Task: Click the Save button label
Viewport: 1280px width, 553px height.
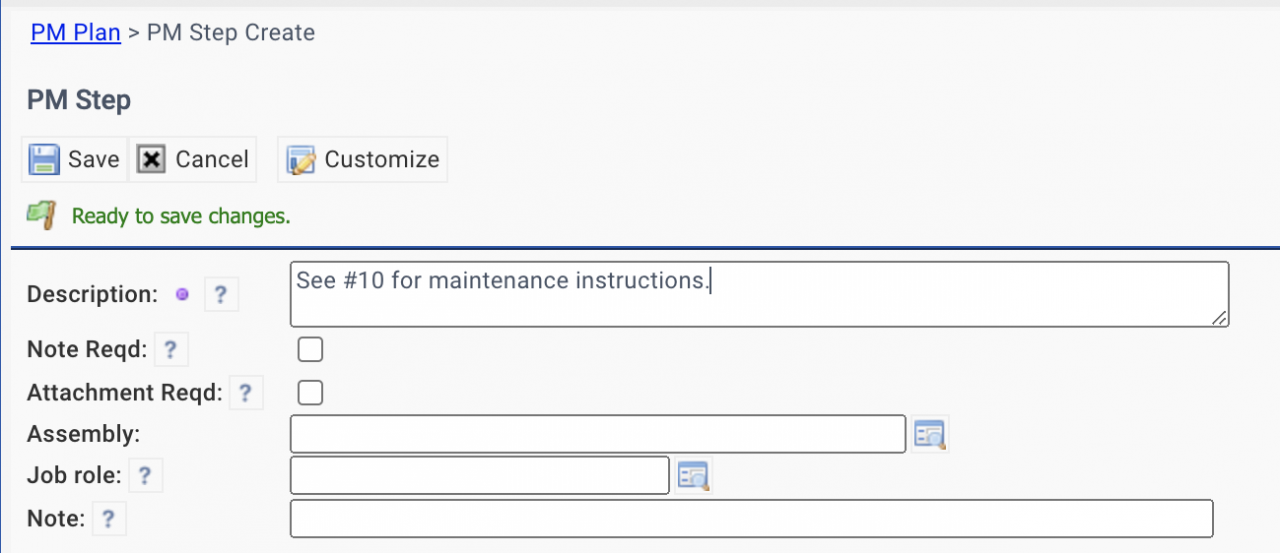Action: [93, 160]
